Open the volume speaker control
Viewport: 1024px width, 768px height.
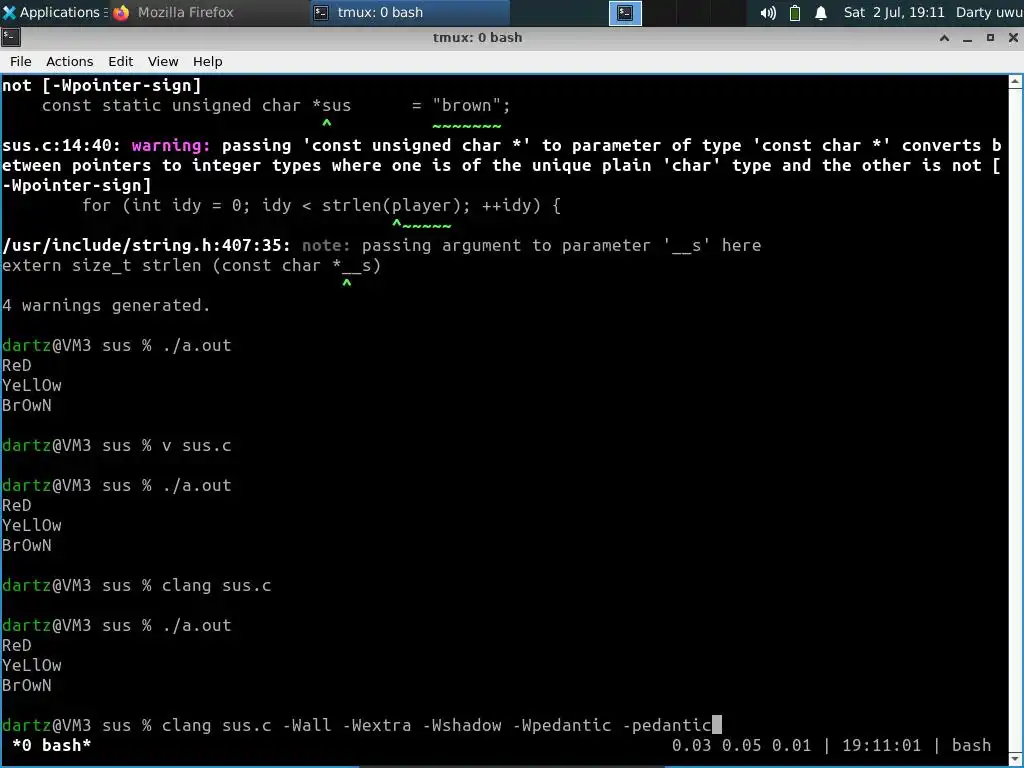point(768,12)
